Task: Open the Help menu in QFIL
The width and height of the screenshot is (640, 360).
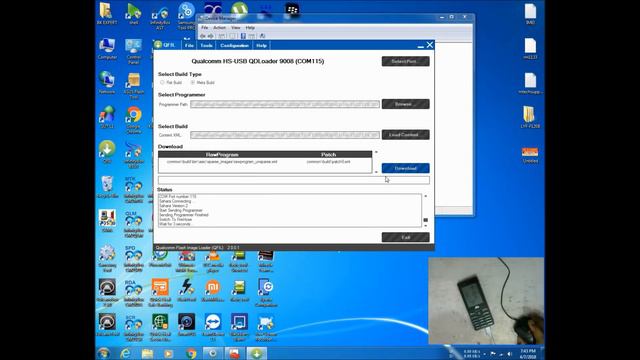Action: (261, 45)
